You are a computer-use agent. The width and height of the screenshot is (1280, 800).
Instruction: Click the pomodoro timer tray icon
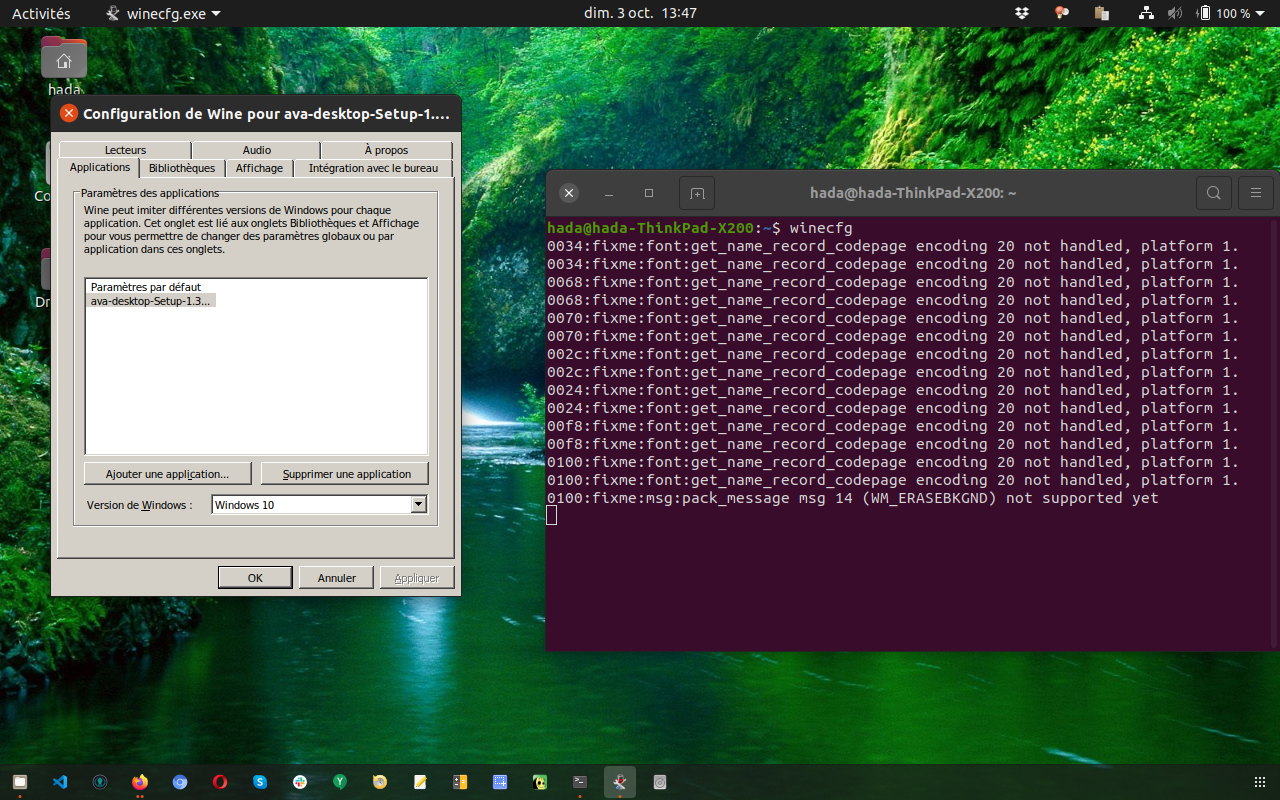[x=1062, y=13]
